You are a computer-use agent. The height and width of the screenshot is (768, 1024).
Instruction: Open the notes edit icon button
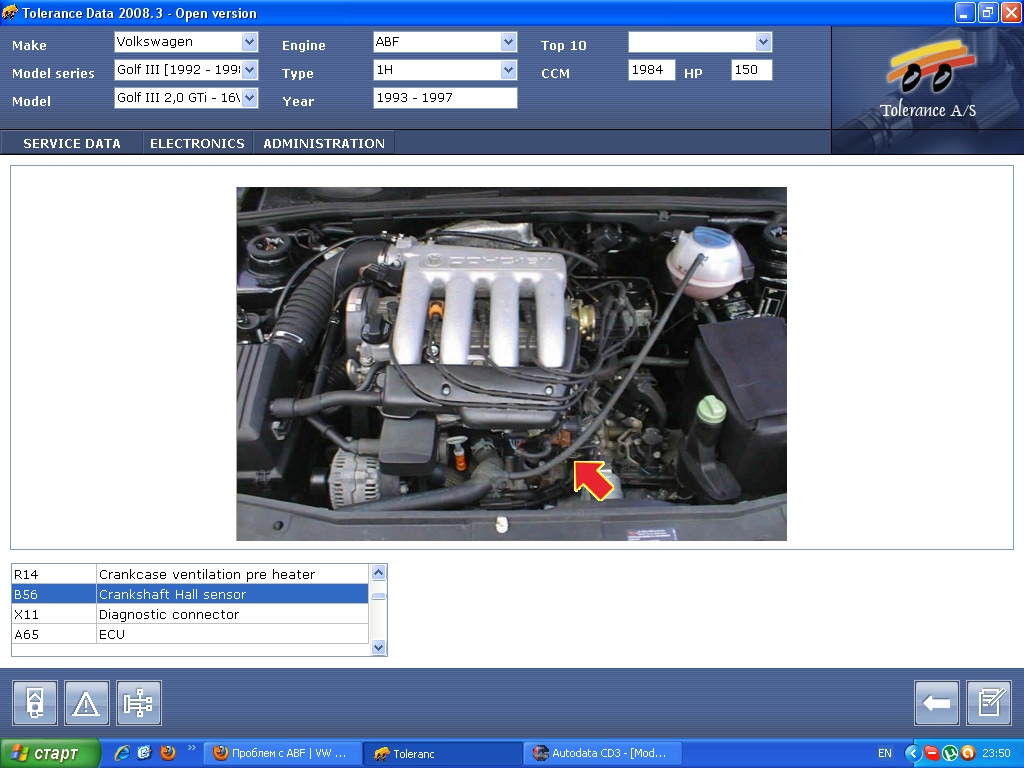(988, 703)
